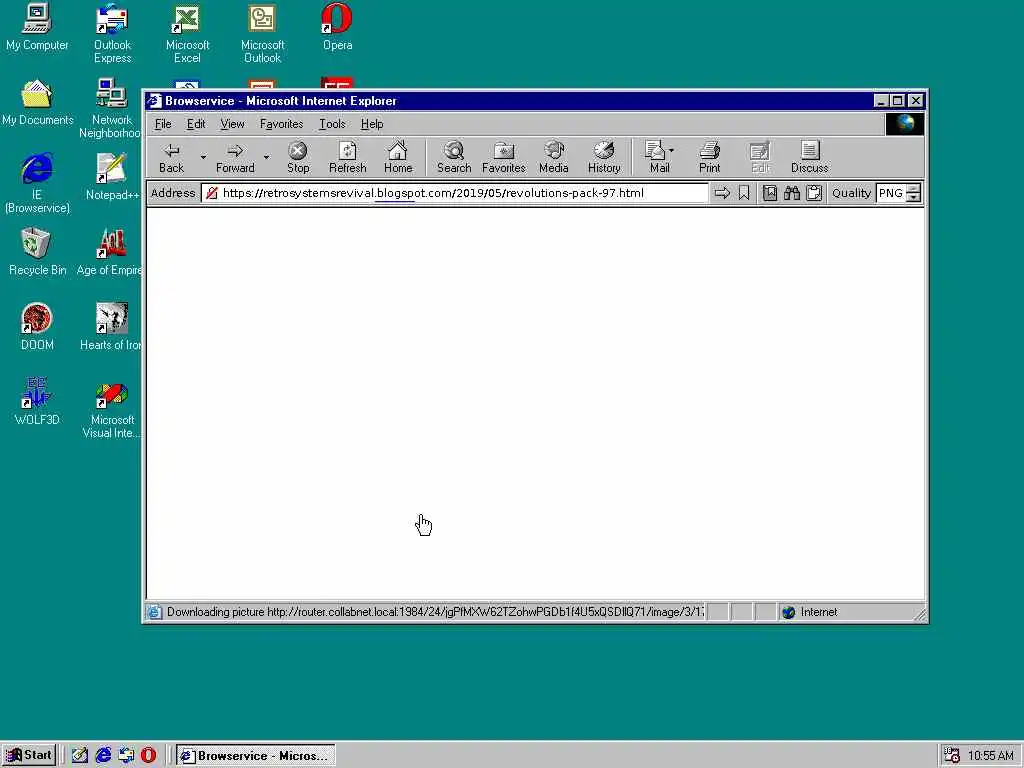Select the My Computer desktop icon

coord(37,27)
